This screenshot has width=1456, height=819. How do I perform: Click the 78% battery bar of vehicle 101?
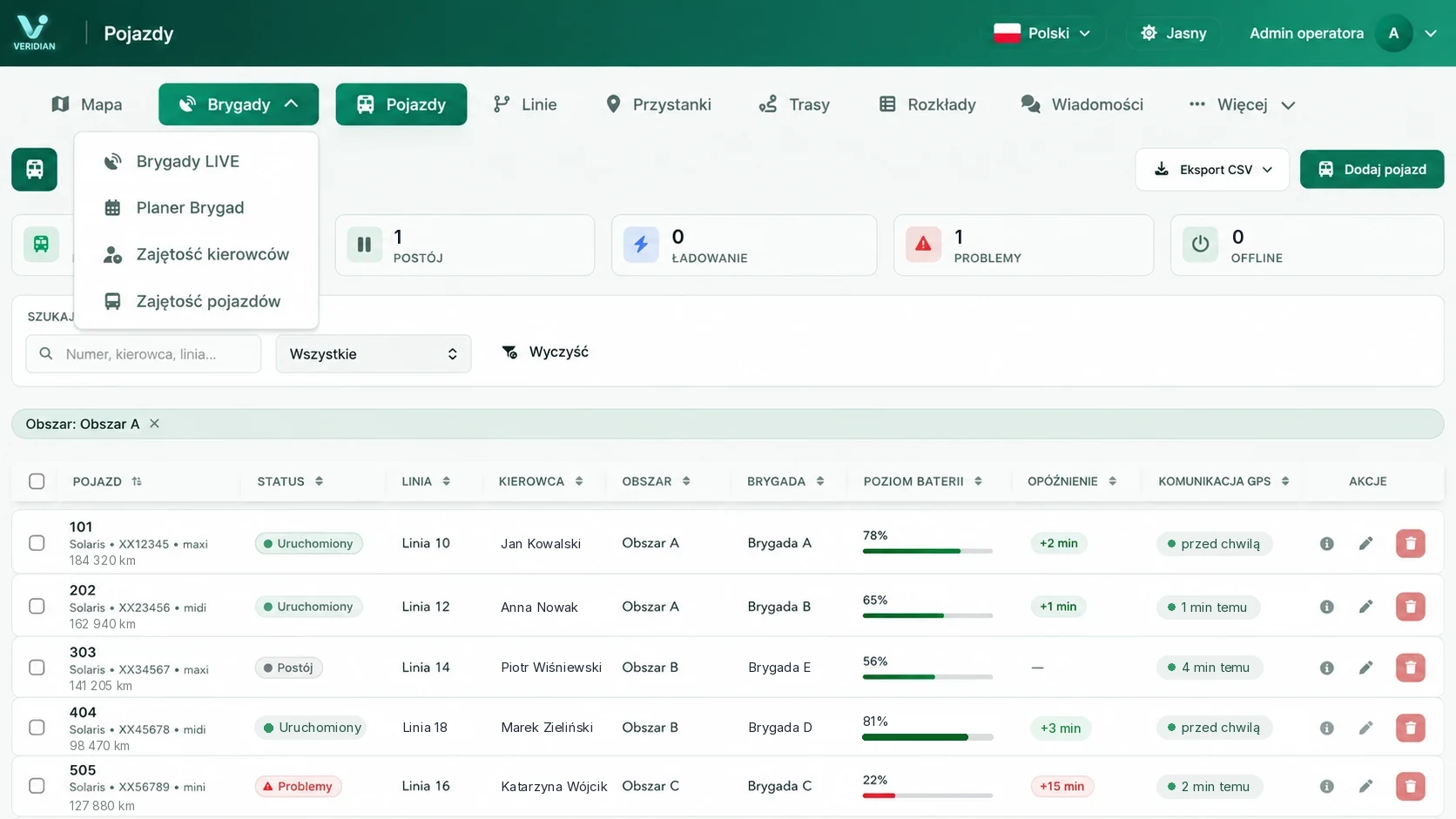[927, 551]
